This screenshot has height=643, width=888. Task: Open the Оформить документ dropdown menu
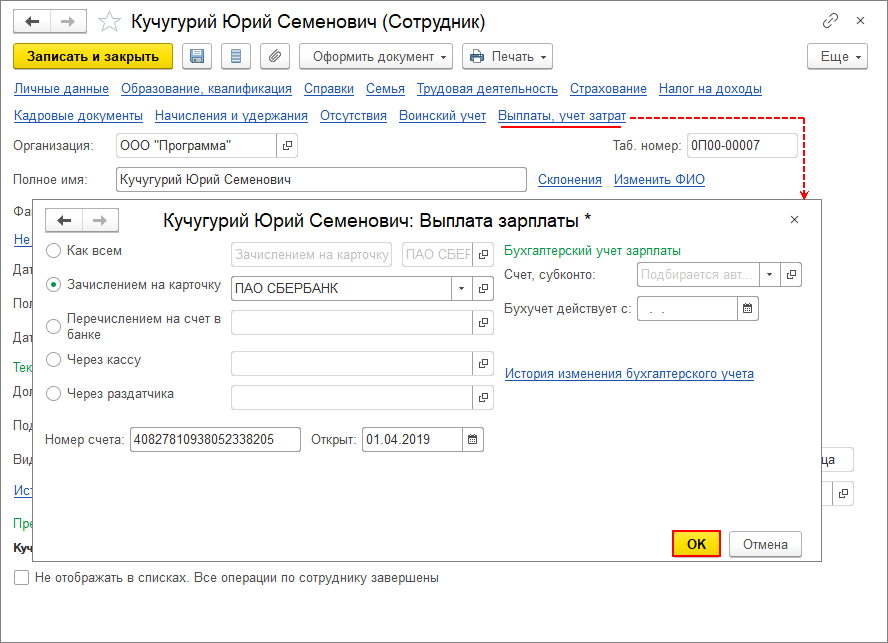pos(376,57)
